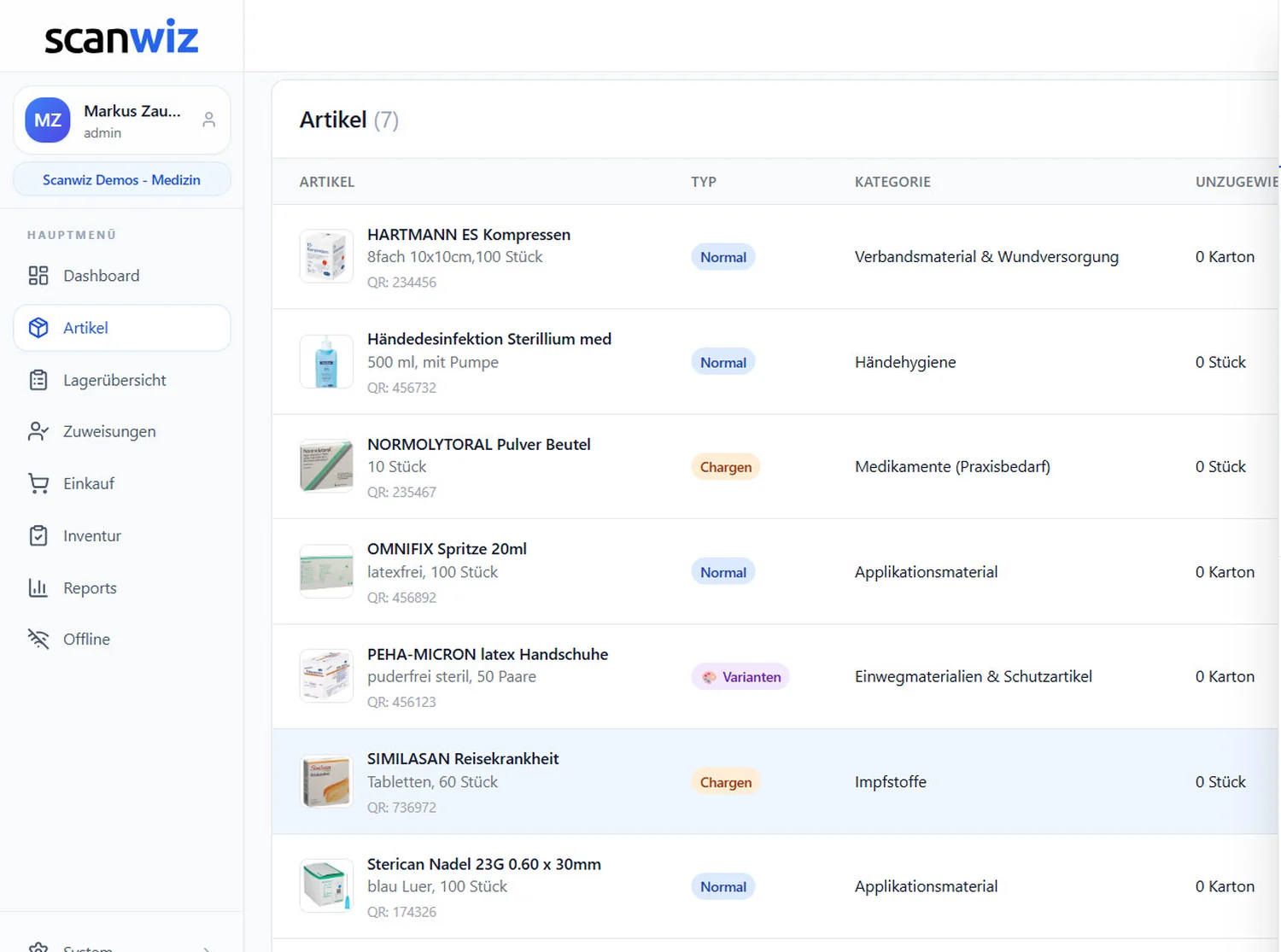Image resolution: width=1281 pixels, height=952 pixels.
Task: Click the Varianten badge for PEHA-MICRON Handschuhe
Action: (x=740, y=677)
